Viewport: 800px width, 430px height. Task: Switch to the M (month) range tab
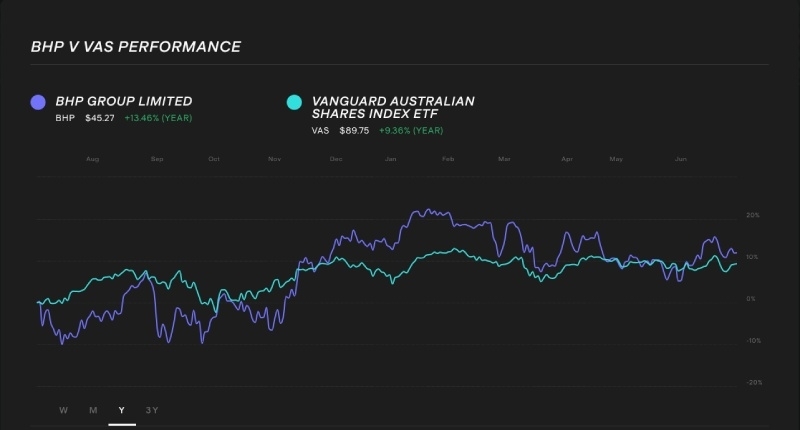tap(92, 410)
